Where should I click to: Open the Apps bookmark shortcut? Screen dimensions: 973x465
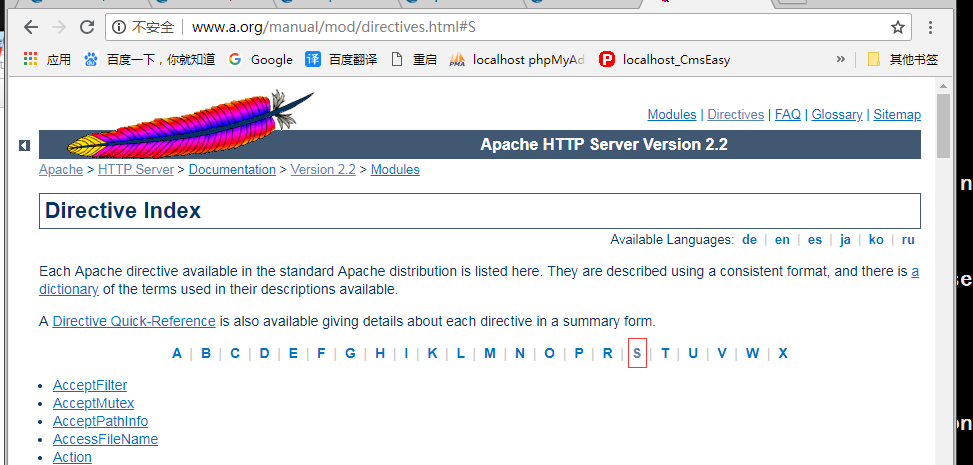(47, 60)
